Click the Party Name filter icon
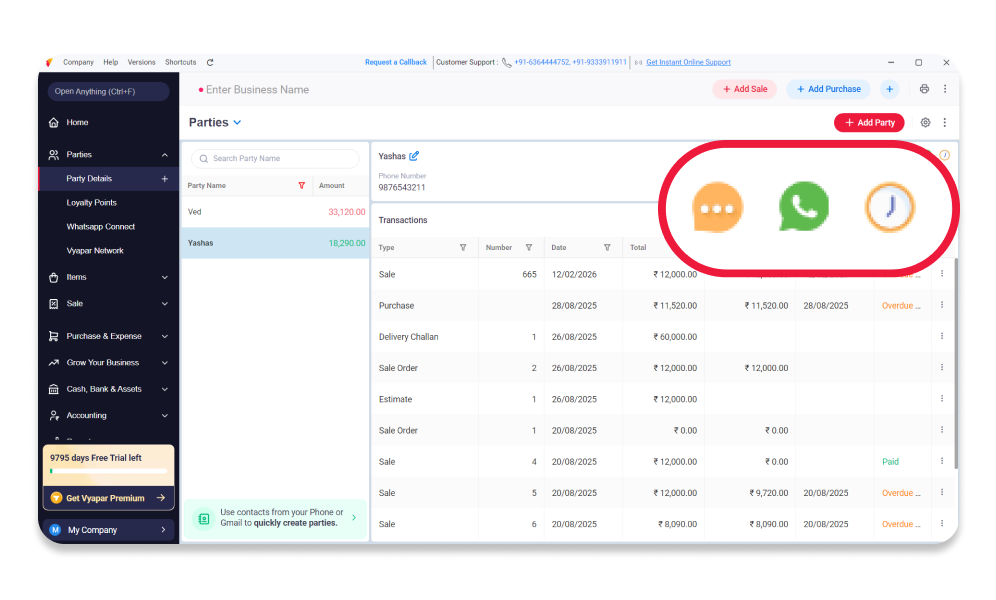This screenshot has width=996, height=600. pyautogui.click(x=302, y=186)
